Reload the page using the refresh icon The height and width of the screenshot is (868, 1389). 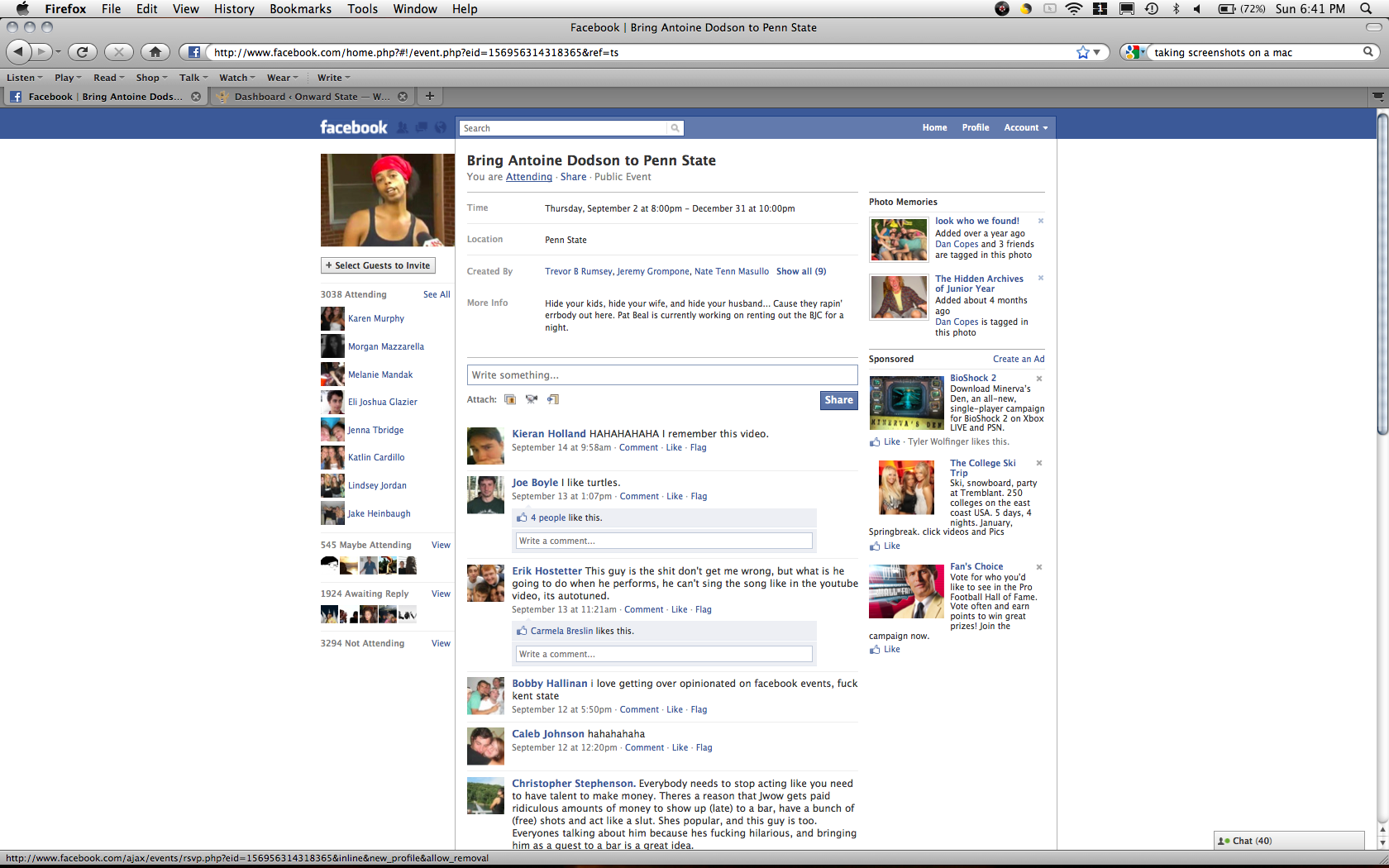[x=82, y=52]
